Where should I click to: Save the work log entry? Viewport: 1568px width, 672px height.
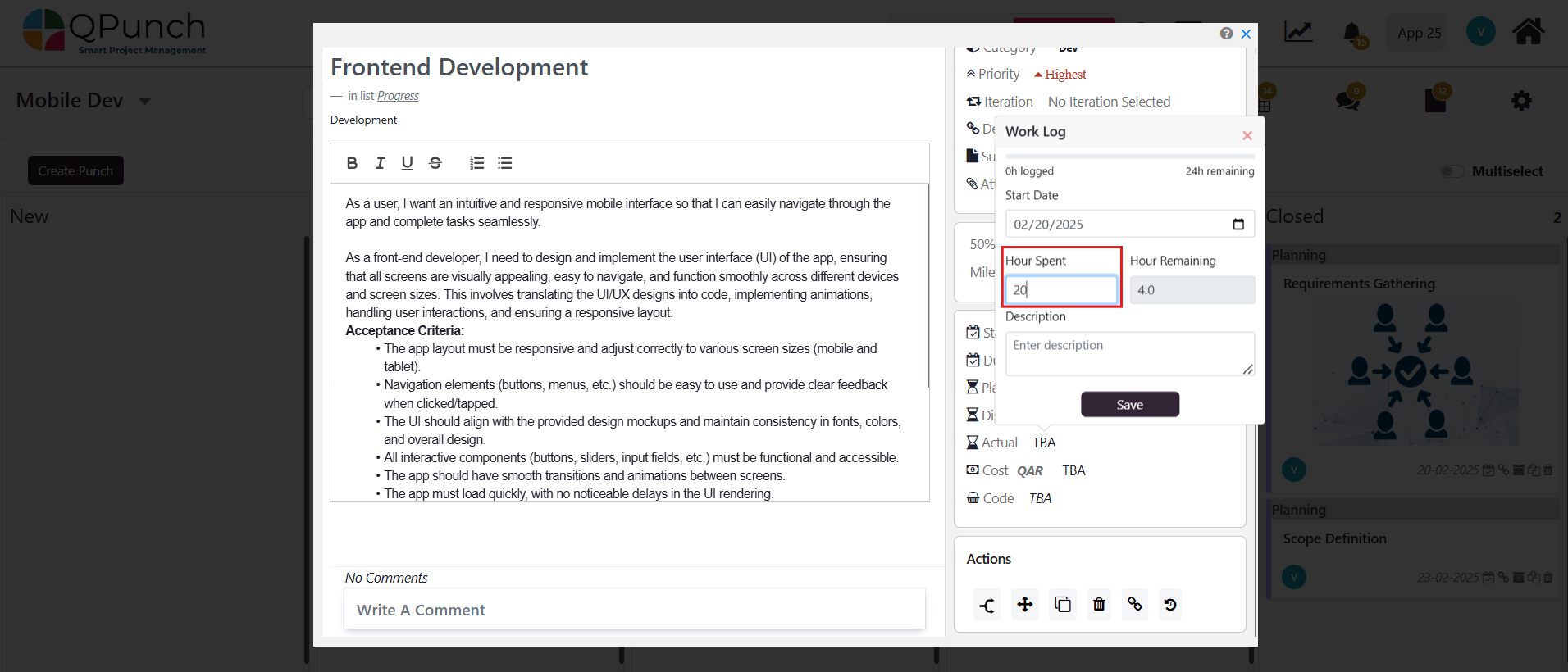click(x=1130, y=404)
